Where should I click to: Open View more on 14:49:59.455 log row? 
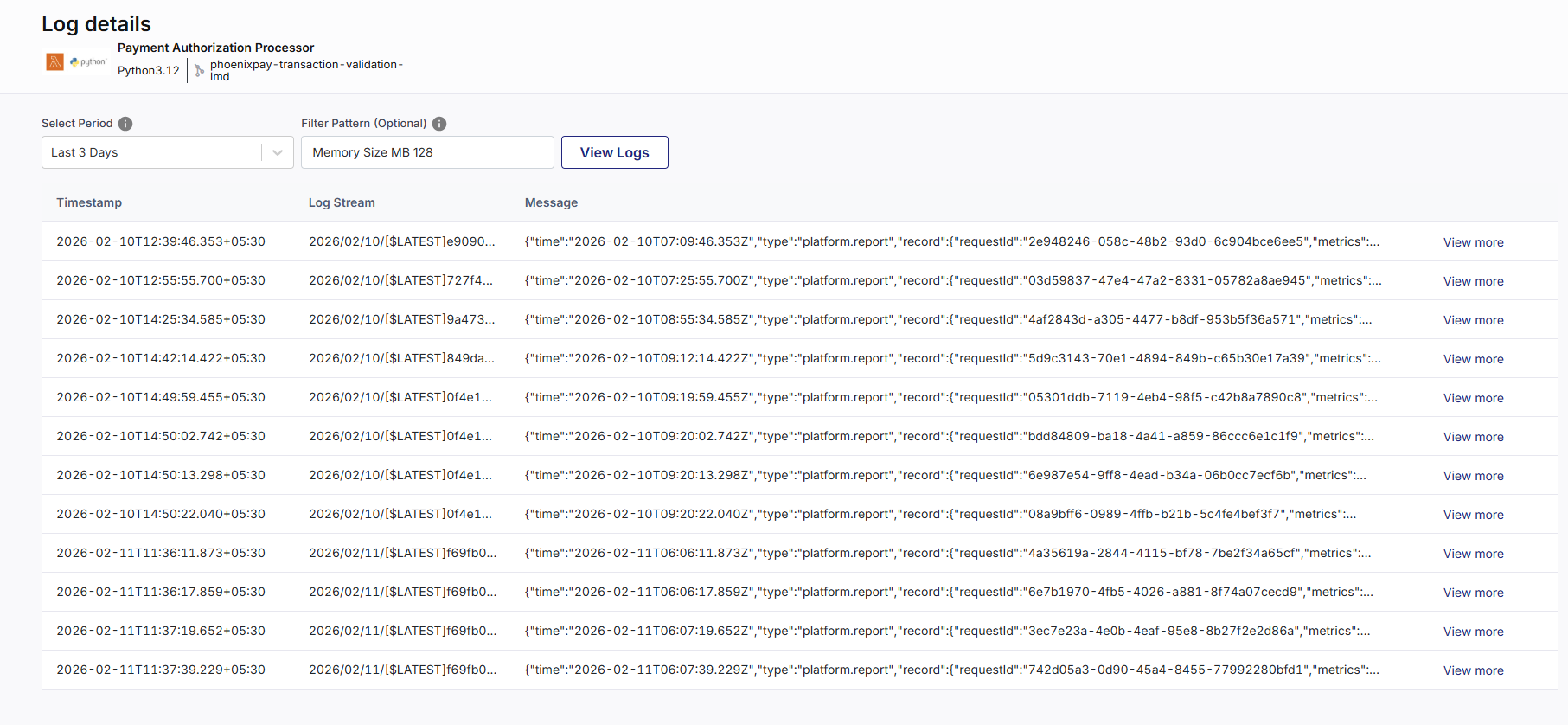coord(1473,398)
